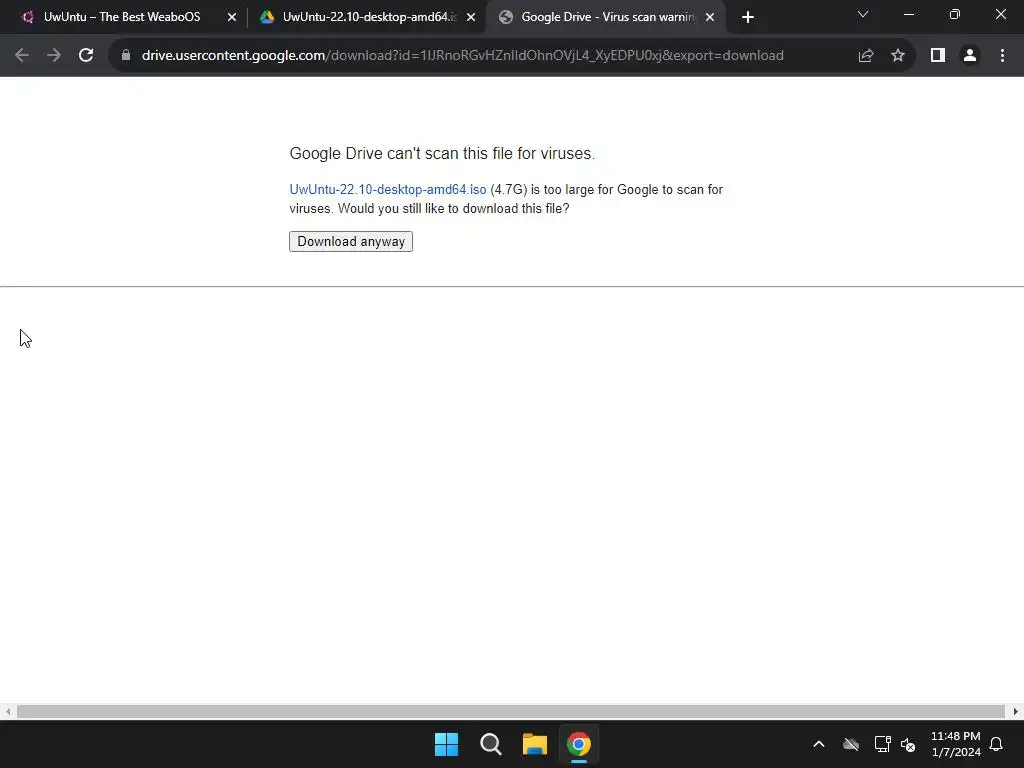1024x768 pixels.
Task: Open Chrome's three-dot menu
Action: [x=1002, y=56]
